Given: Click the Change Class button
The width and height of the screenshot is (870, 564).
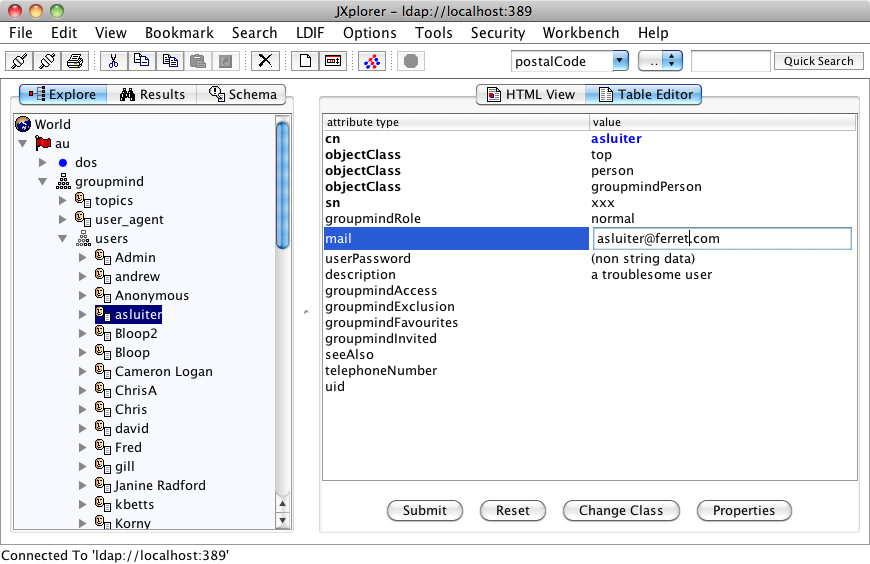Looking at the screenshot, I should pos(621,510).
